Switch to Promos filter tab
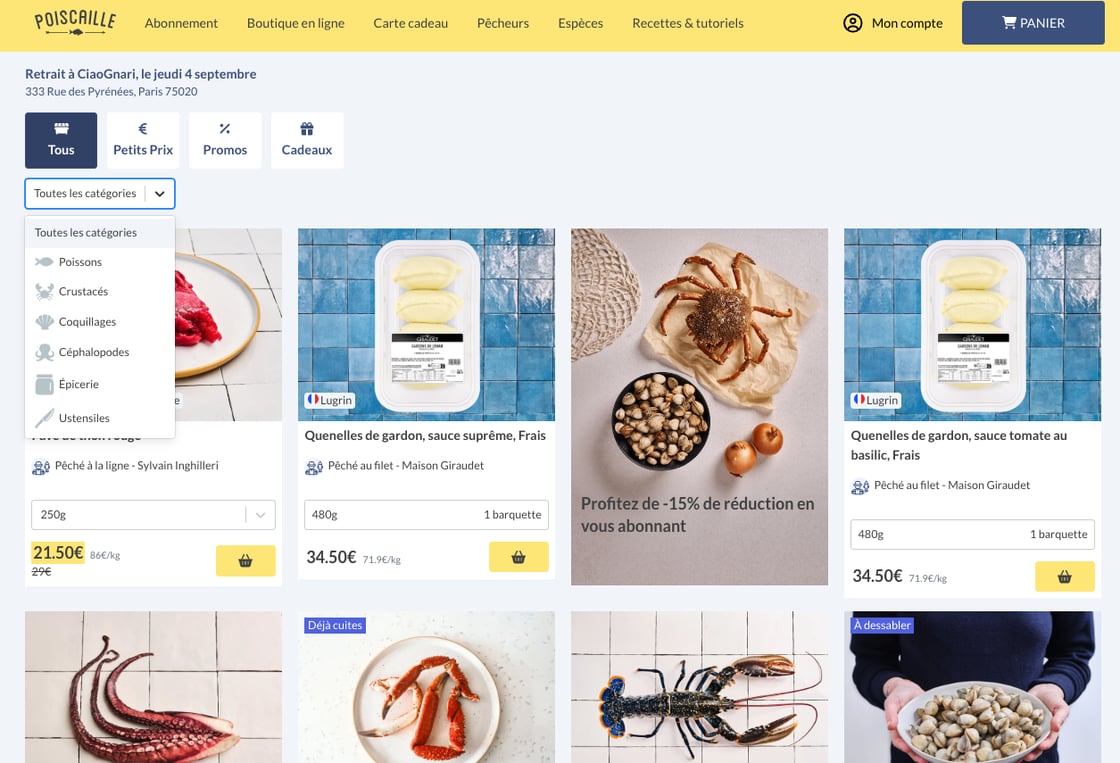The height and width of the screenshot is (763, 1120). click(x=225, y=140)
